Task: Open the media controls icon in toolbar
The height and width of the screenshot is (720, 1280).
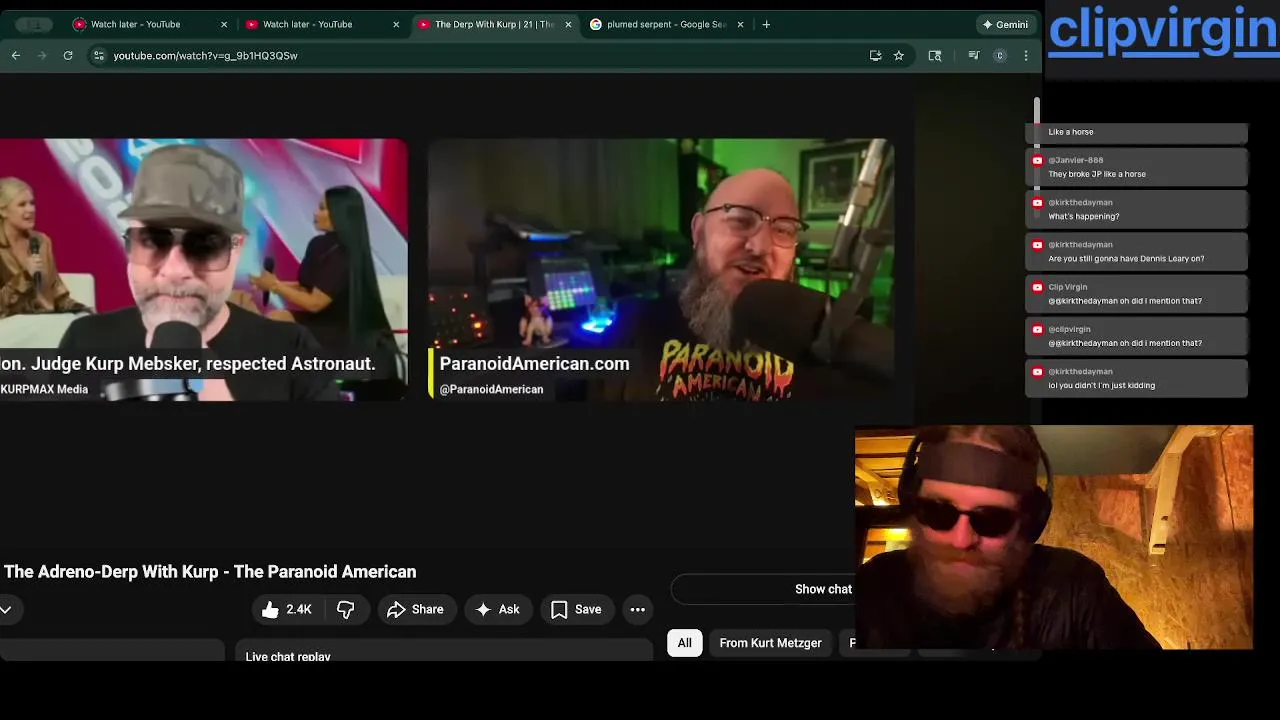Action: (973, 56)
